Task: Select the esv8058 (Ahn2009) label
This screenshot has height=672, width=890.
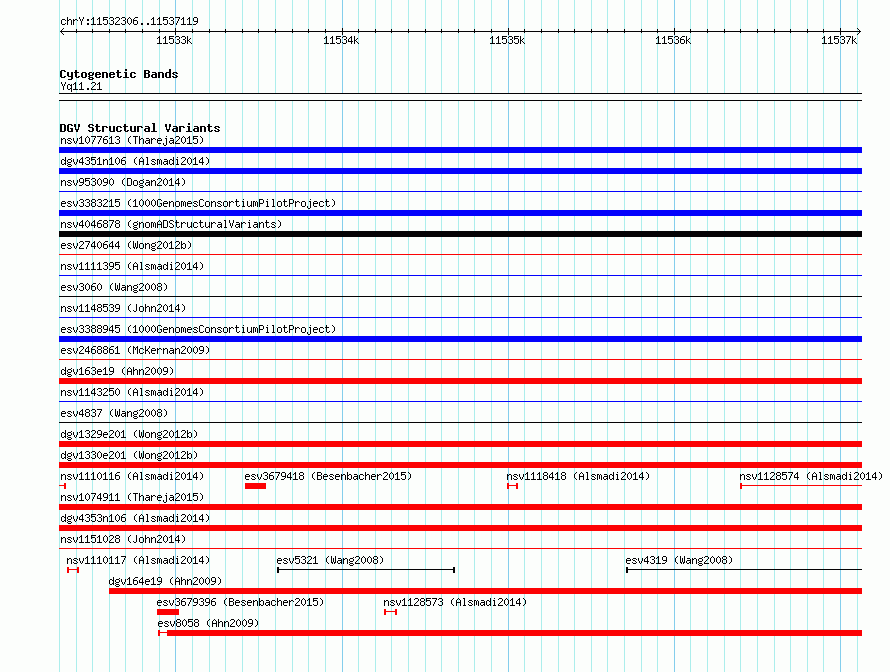Action: coord(208,623)
